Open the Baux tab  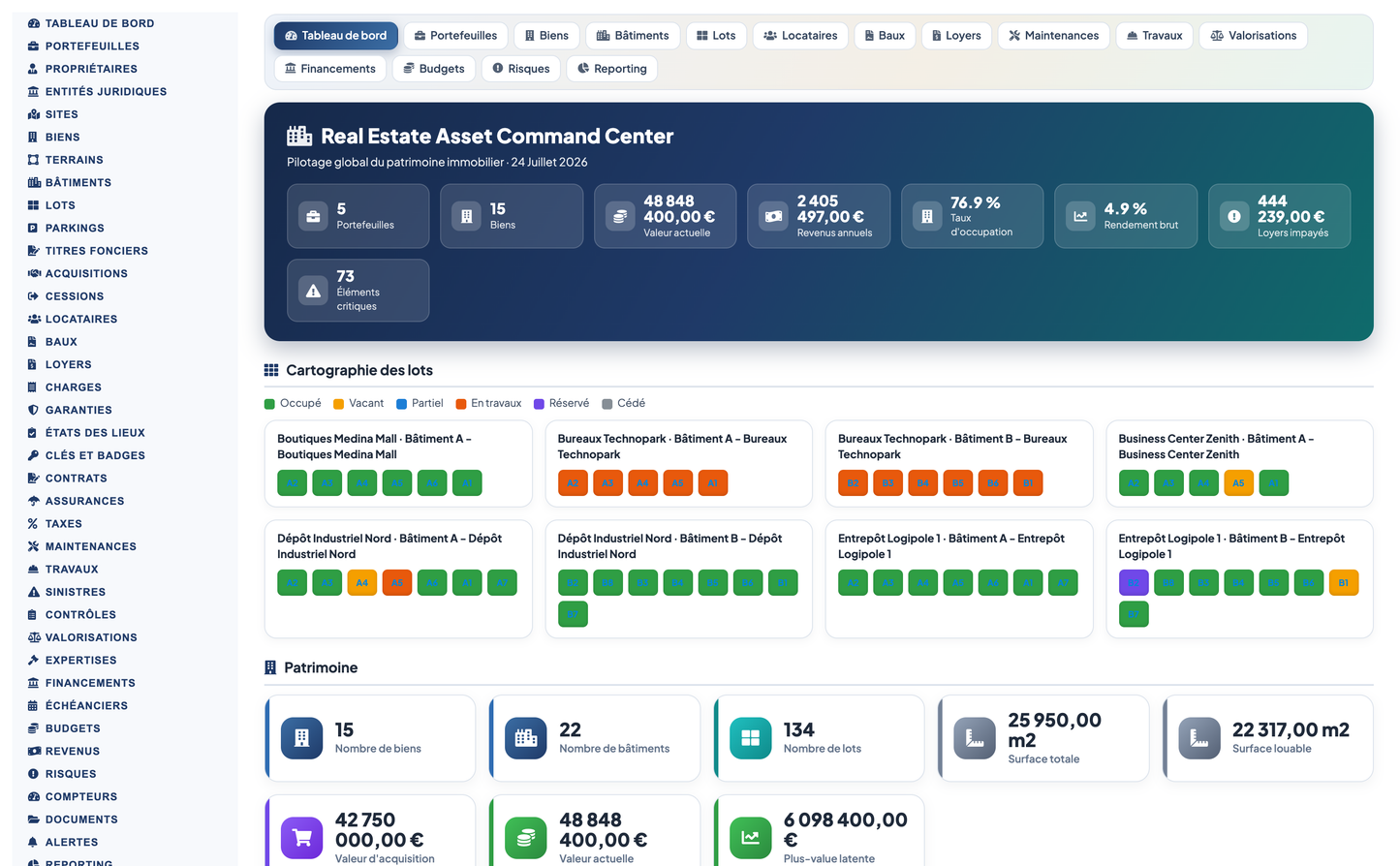(x=885, y=36)
